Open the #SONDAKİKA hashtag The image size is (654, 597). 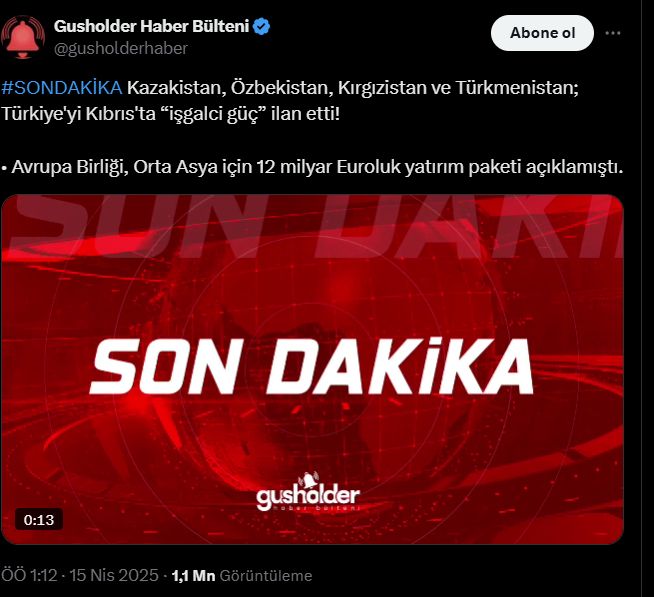[x=62, y=88]
